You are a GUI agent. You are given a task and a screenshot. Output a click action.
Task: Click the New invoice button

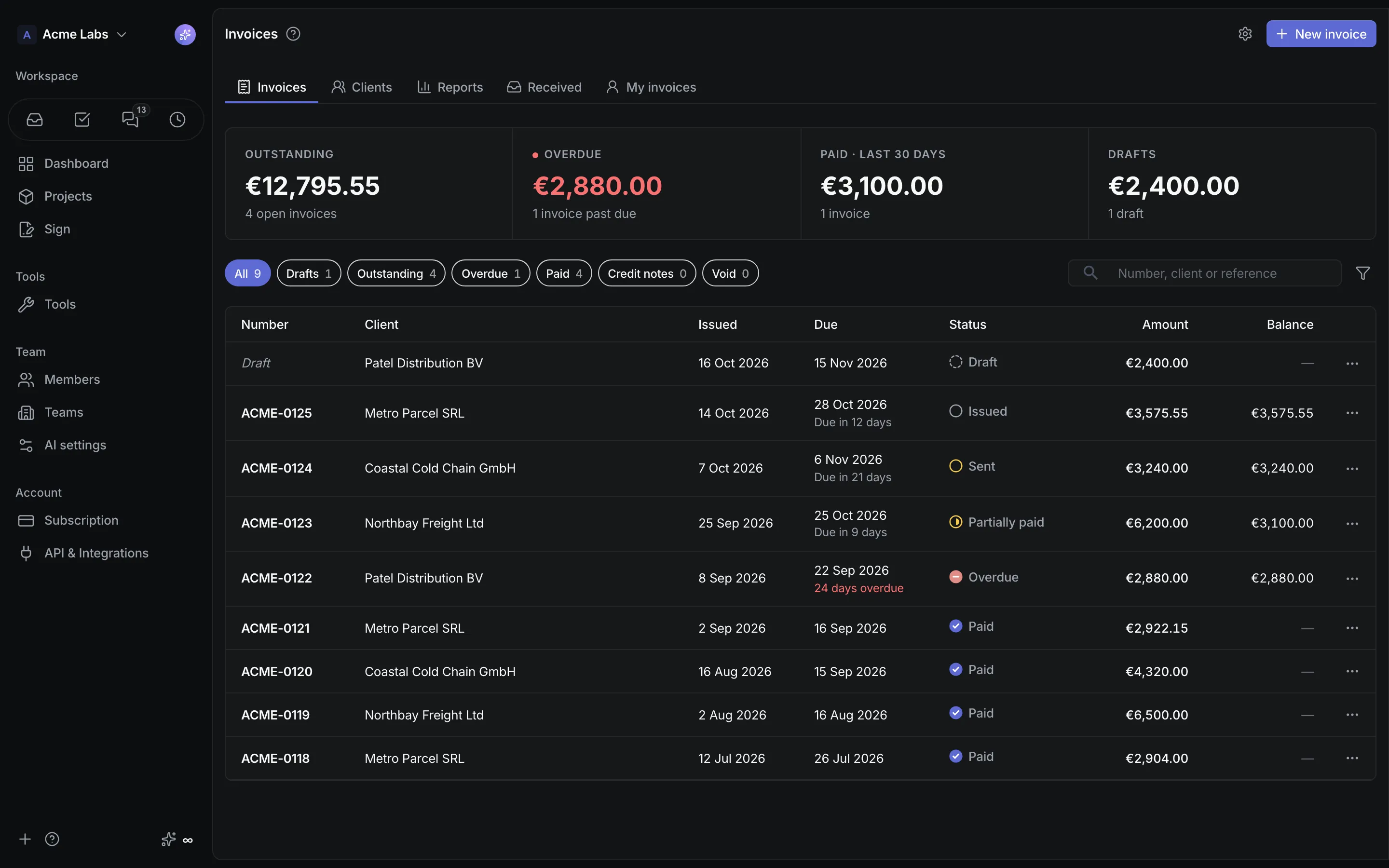coord(1321,34)
